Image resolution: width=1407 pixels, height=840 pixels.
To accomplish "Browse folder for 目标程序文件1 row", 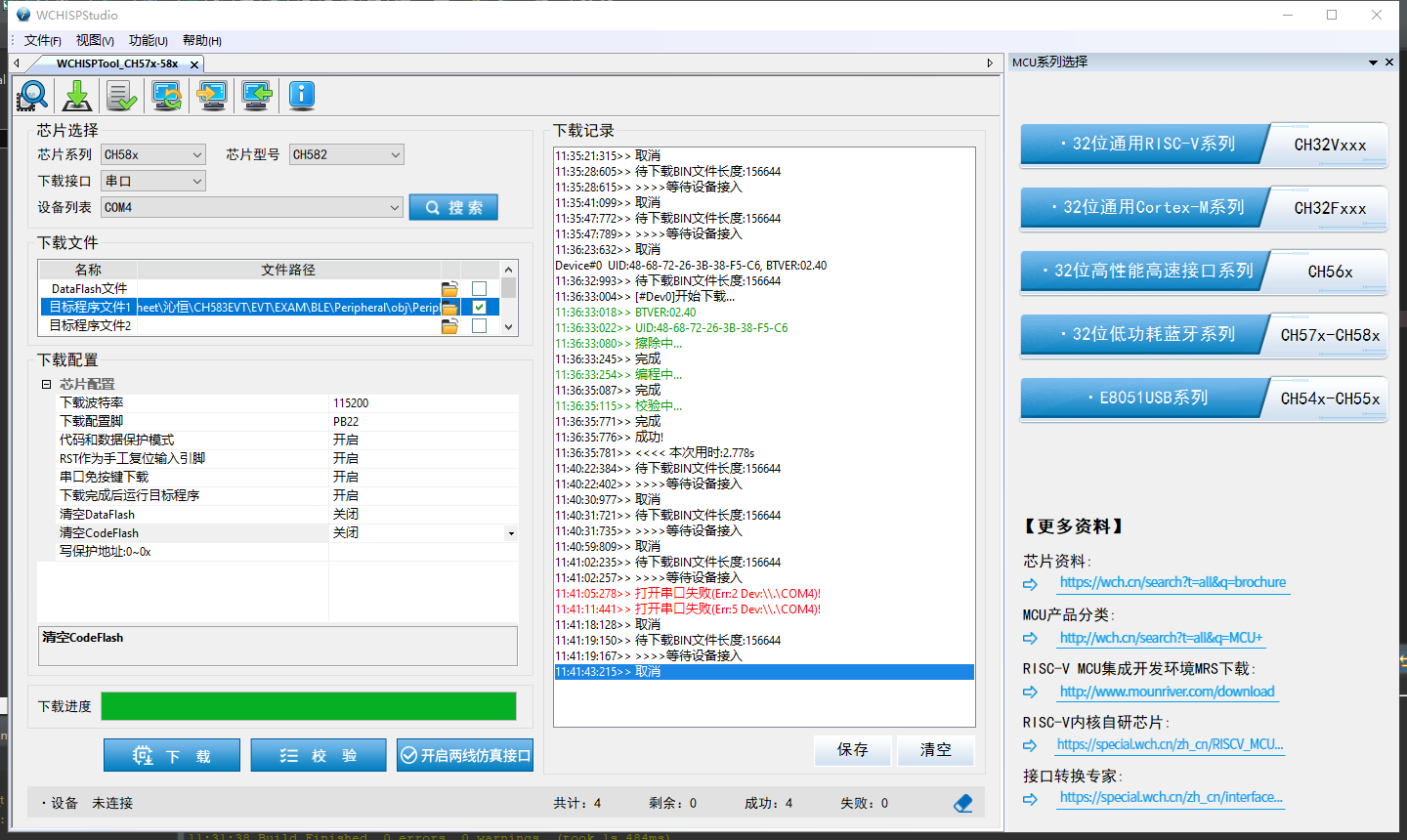I will (449, 308).
